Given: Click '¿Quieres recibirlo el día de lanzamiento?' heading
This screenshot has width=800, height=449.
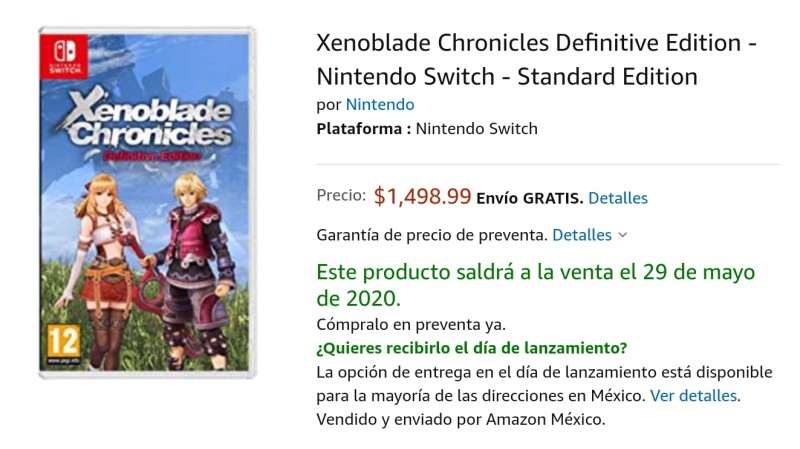Looking at the screenshot, I should (x=471, y=348).
